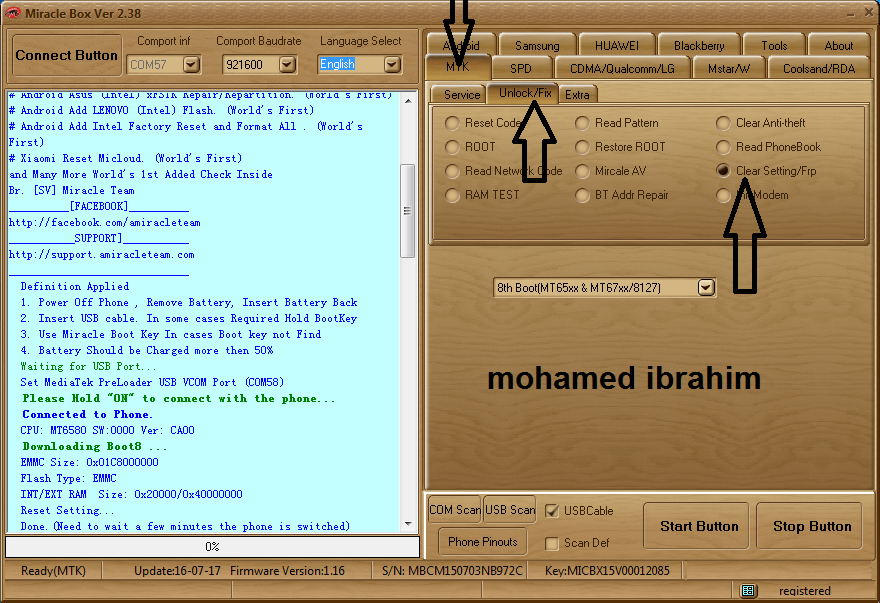Select the Read PhoneBook radio option
The image size is (880, 603).
click(723, 147)
